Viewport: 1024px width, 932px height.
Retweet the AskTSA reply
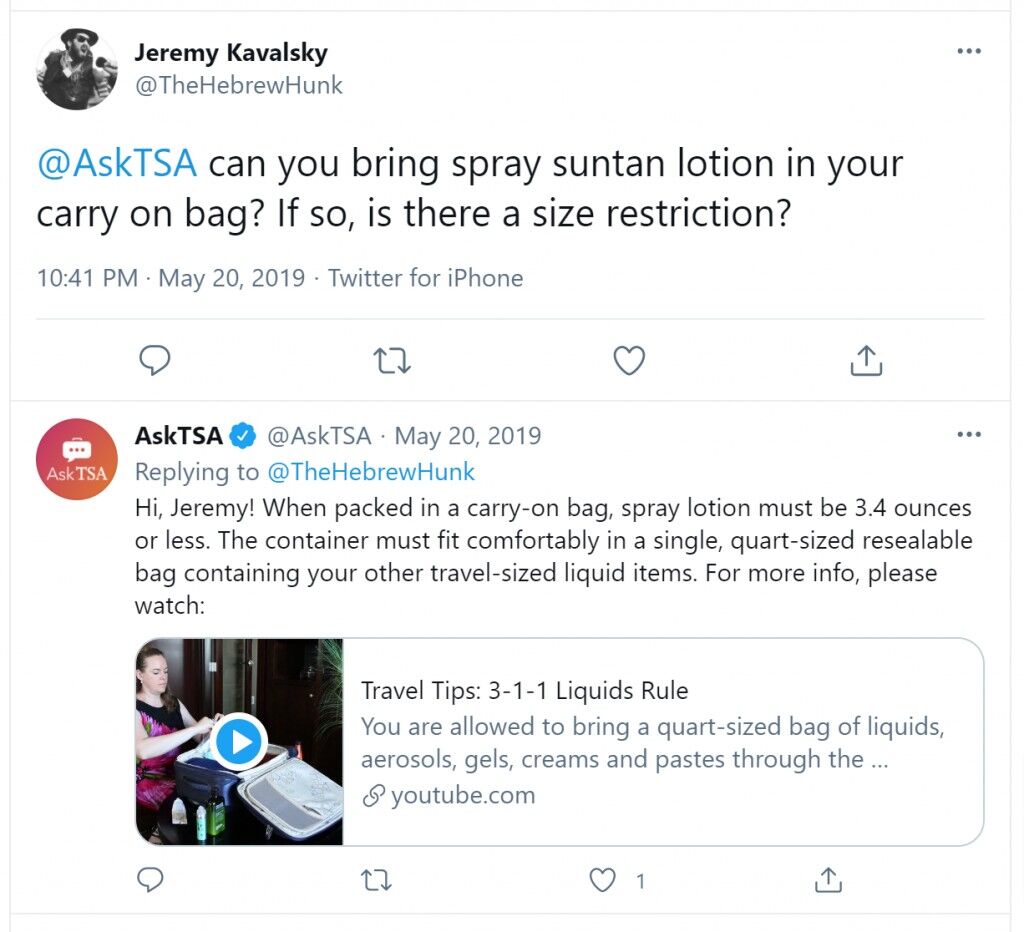(376, 880)
